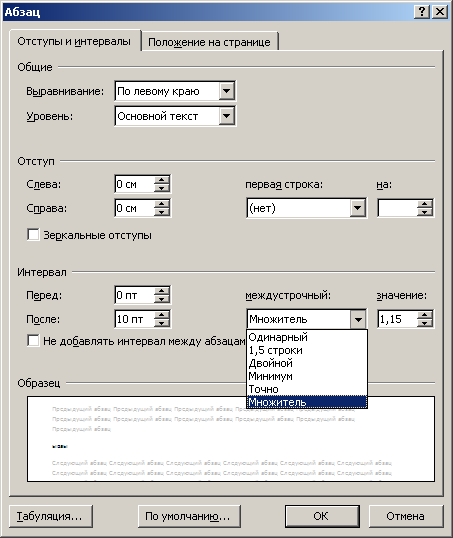
Task: Select highlighted Множитель option in list
Action: pos(307,402)
